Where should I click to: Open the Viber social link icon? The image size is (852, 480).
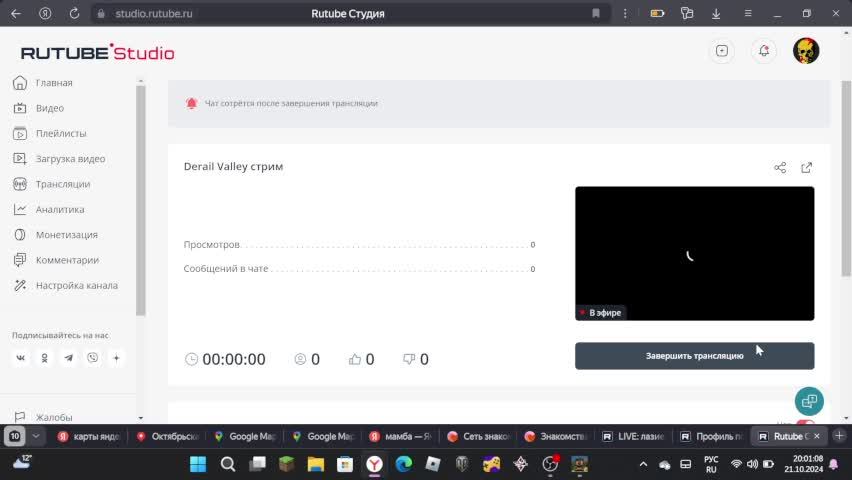coord(92,358)
